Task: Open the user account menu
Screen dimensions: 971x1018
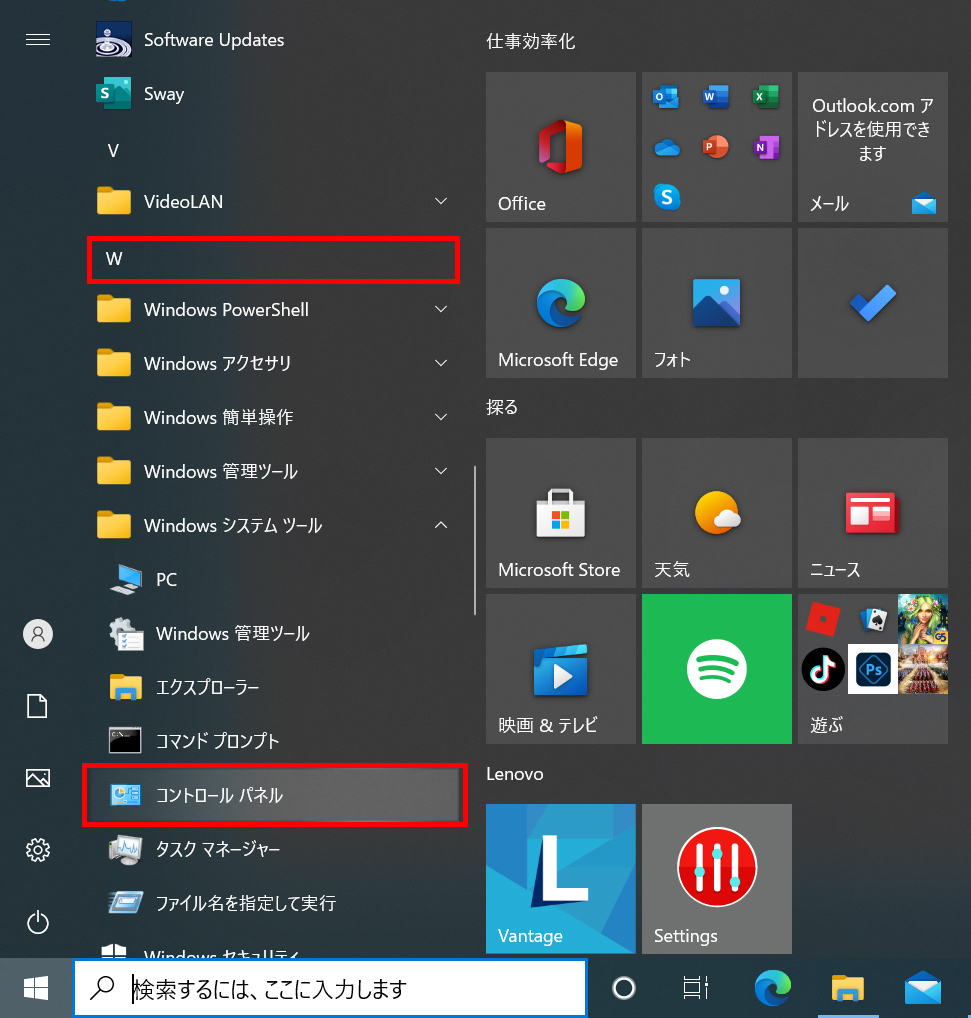Action: 38,634
